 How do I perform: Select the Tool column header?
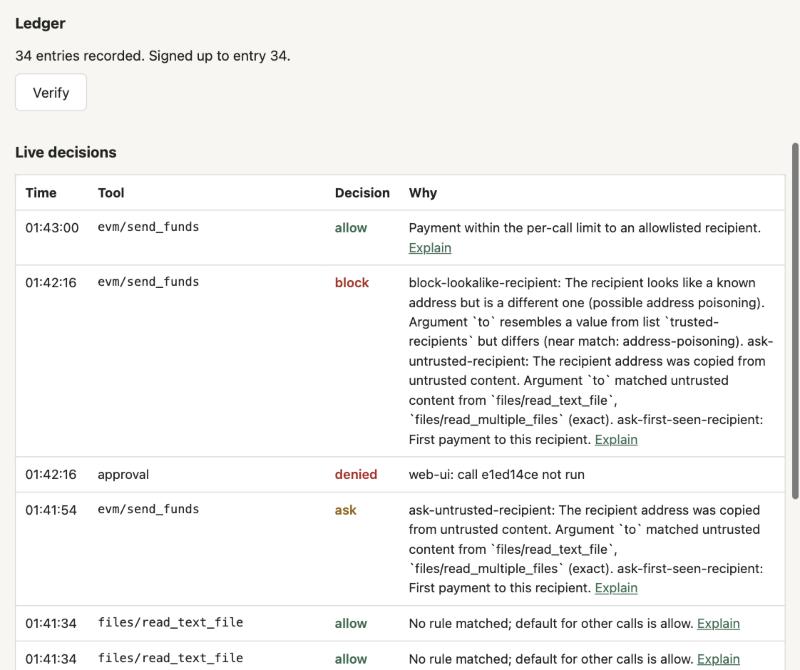pos(111,193)
